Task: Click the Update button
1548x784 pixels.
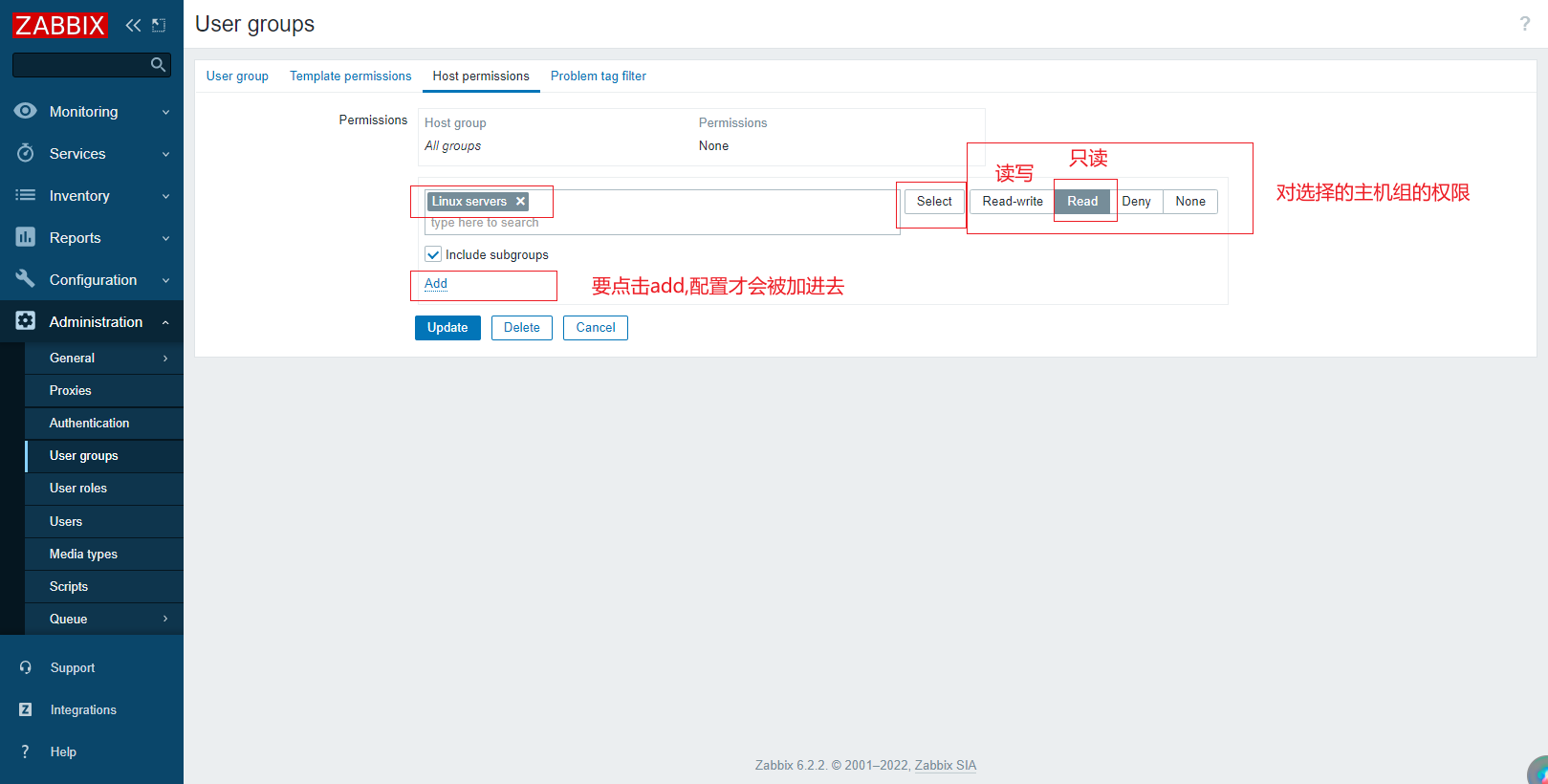Action: 447,327
